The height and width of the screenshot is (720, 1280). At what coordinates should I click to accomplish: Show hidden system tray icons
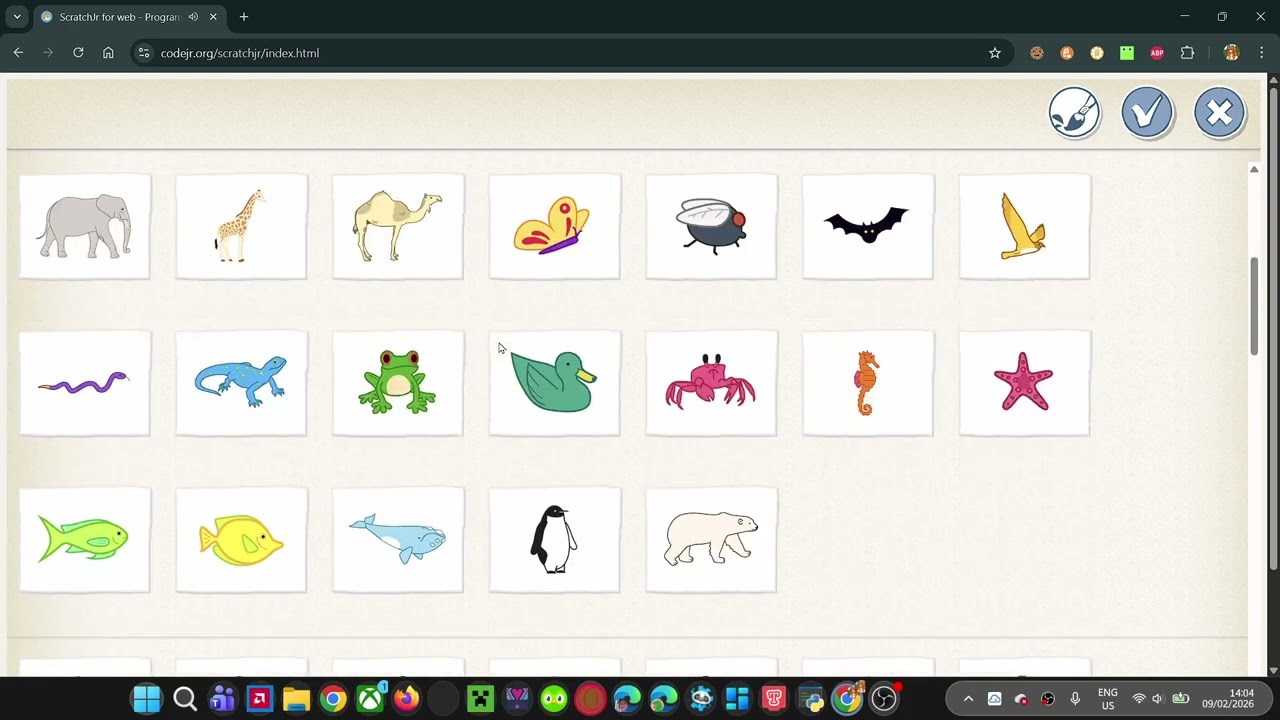point(968,699)
